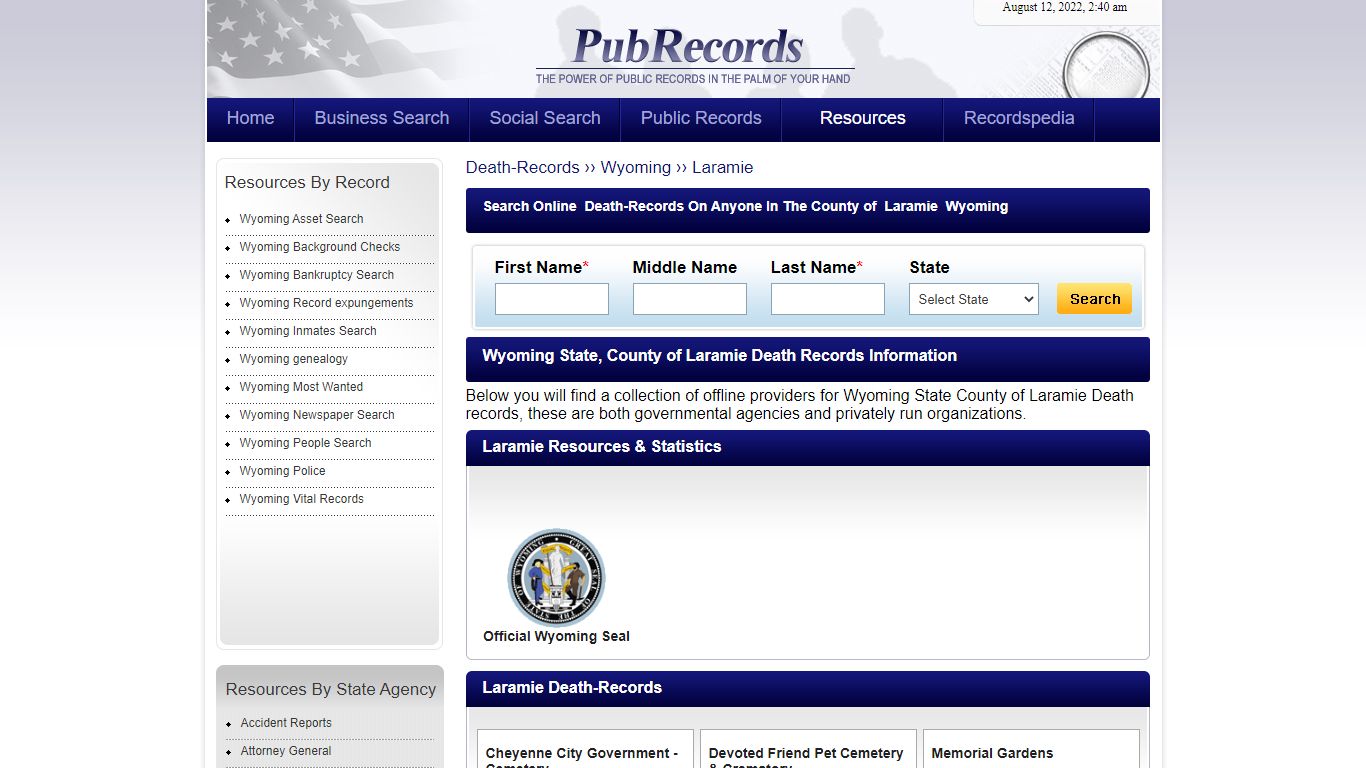Click the Search Online Death-Records header bar
This screenshot has width=1366, height=768.
[808, 209]
